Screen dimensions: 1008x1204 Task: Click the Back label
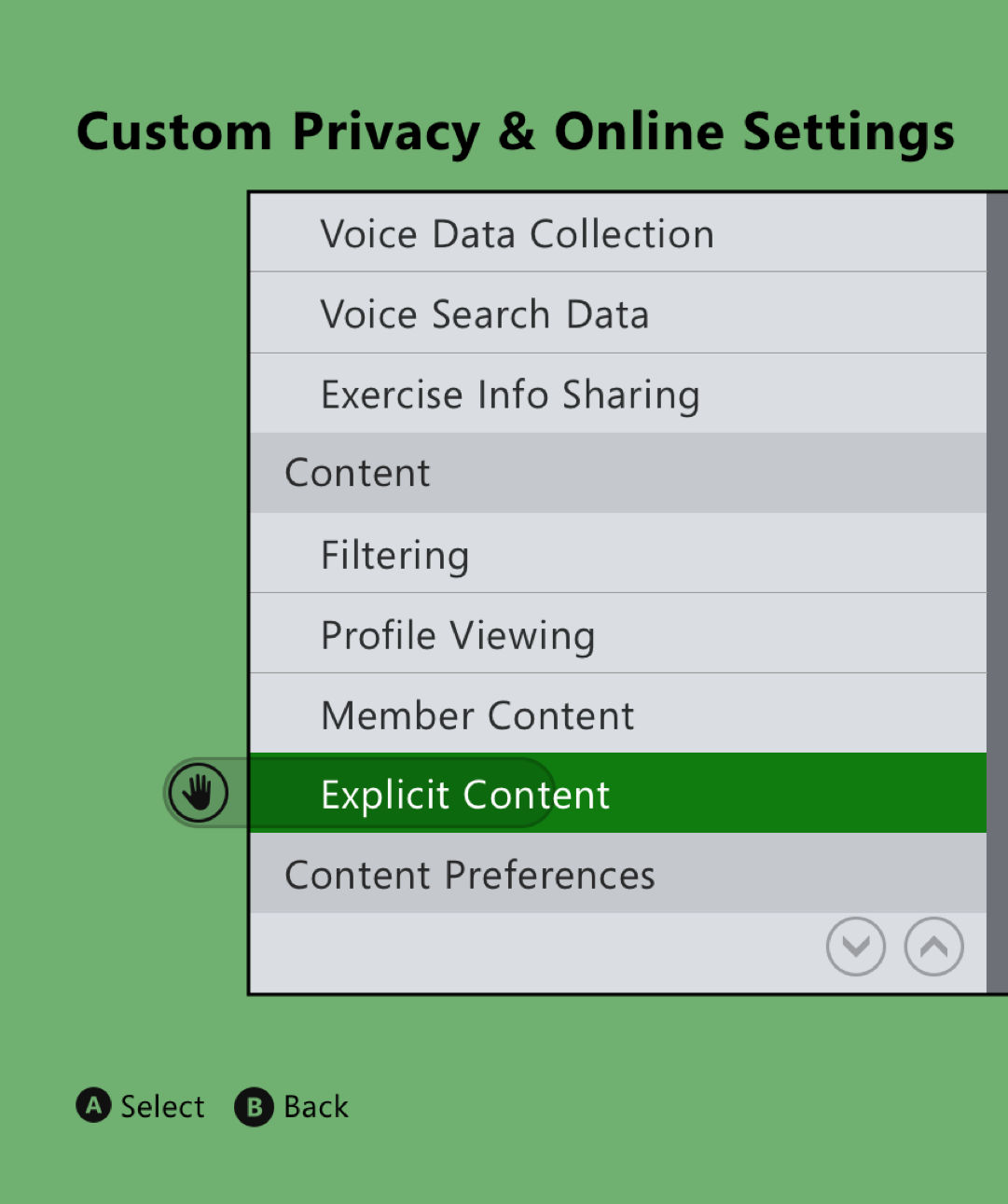[316, 1107]
